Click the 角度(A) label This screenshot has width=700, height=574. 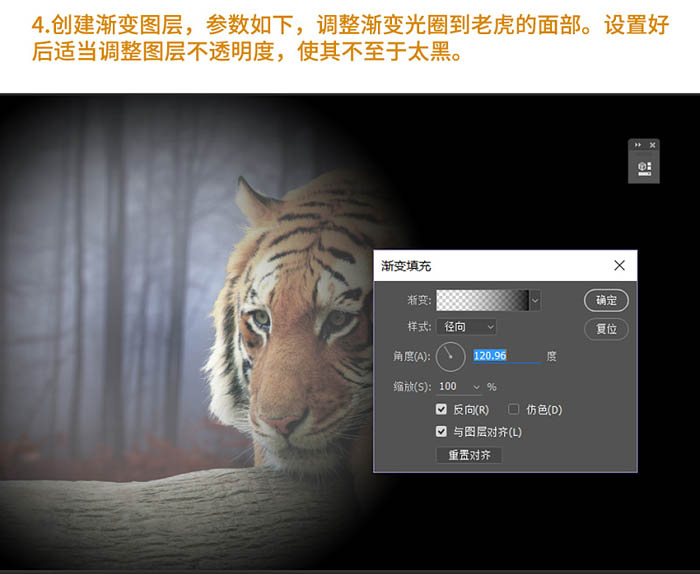click(412, 356)
